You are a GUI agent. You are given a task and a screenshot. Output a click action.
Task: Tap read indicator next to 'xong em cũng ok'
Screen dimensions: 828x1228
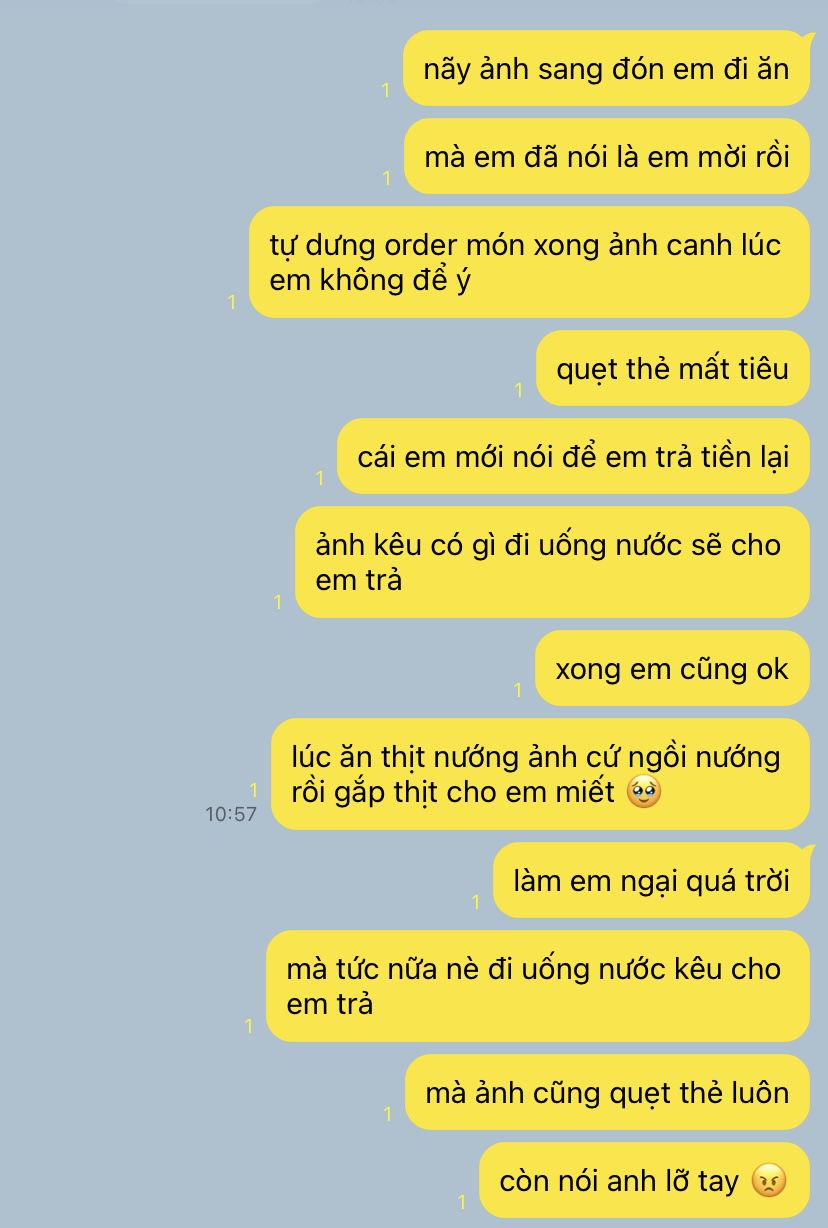(x=518, y=691)
